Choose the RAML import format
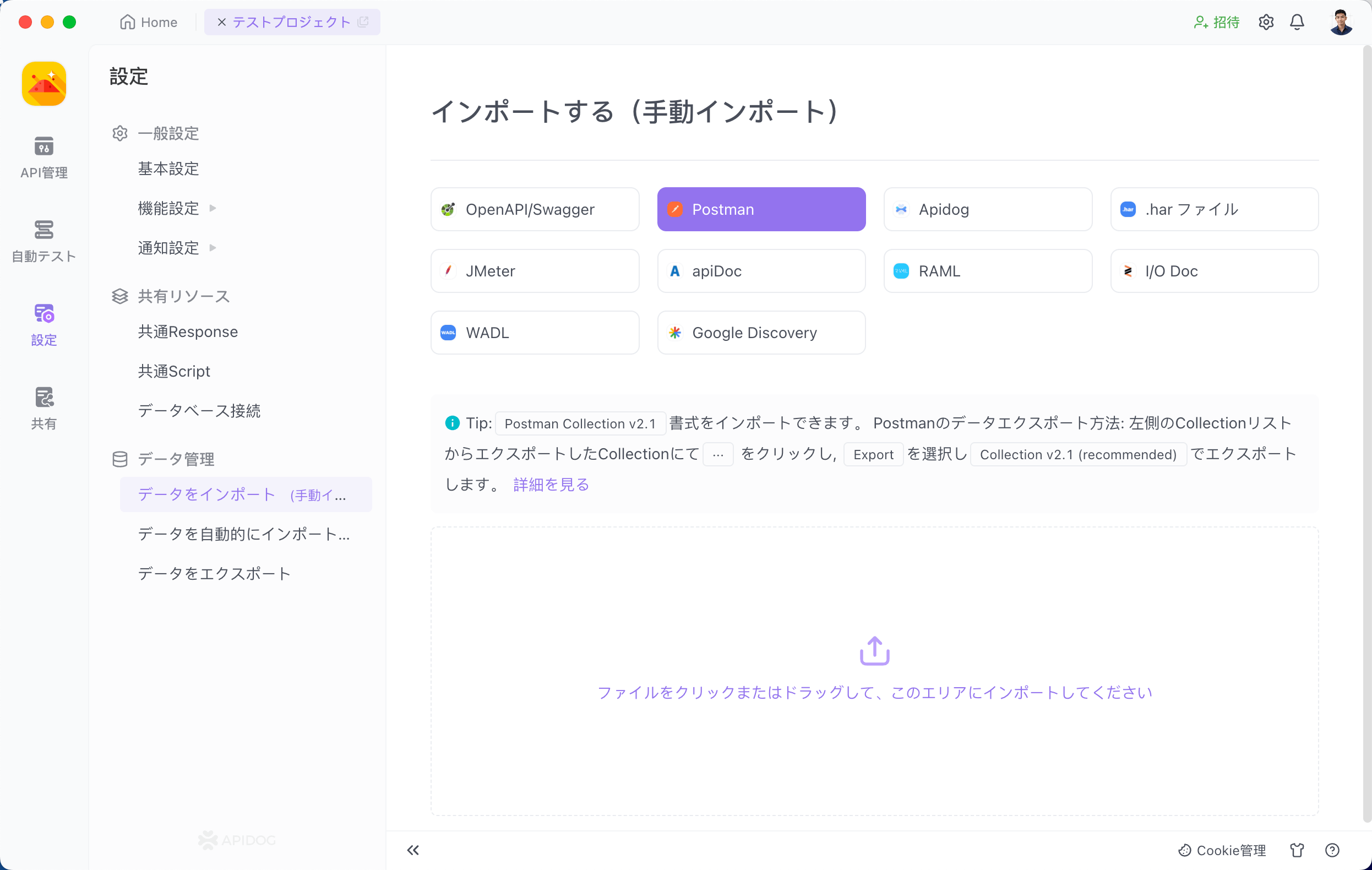The width and height of the screenshot is (1372, 870). pos(987,270)
